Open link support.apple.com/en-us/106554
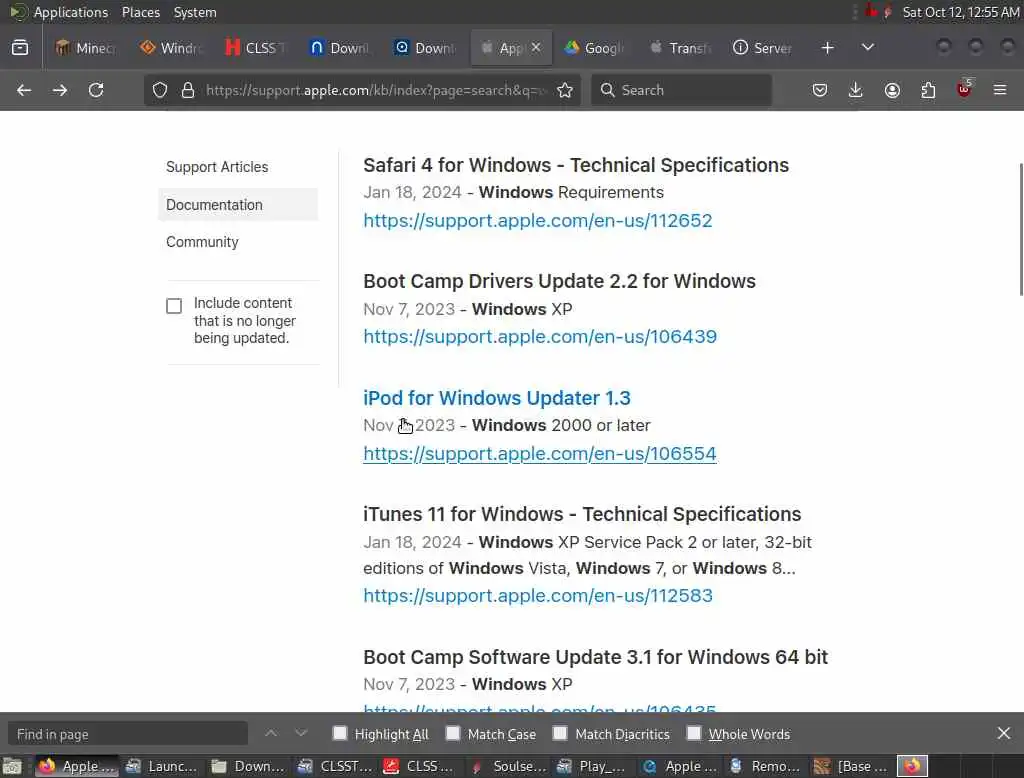1024x778 pixels. coord(539,453)
